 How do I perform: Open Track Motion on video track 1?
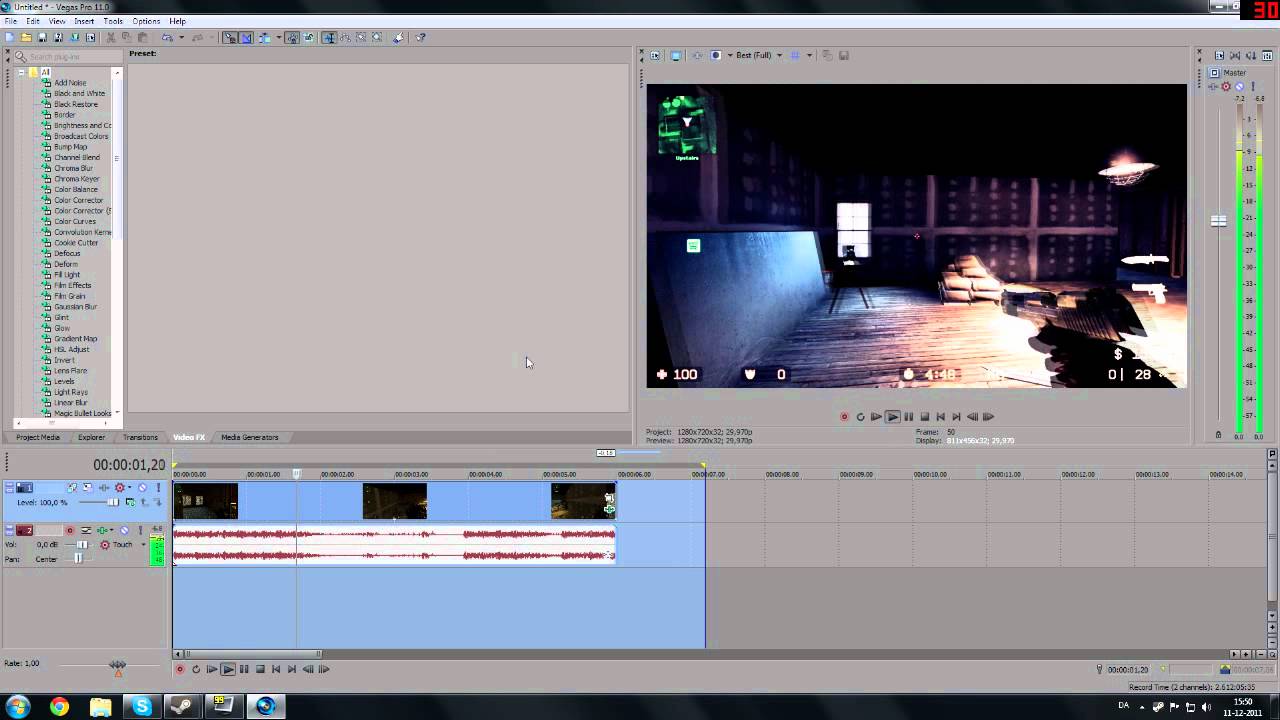(x=88, y=487)
